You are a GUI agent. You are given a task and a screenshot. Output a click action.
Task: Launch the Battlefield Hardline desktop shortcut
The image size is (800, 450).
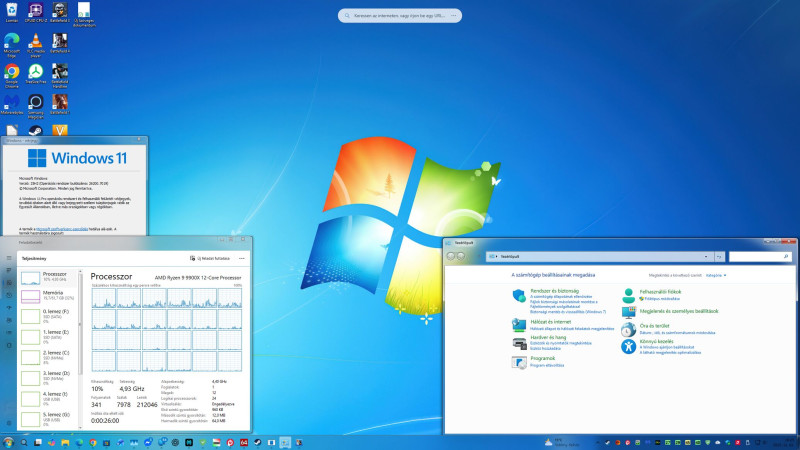point(60,76)
